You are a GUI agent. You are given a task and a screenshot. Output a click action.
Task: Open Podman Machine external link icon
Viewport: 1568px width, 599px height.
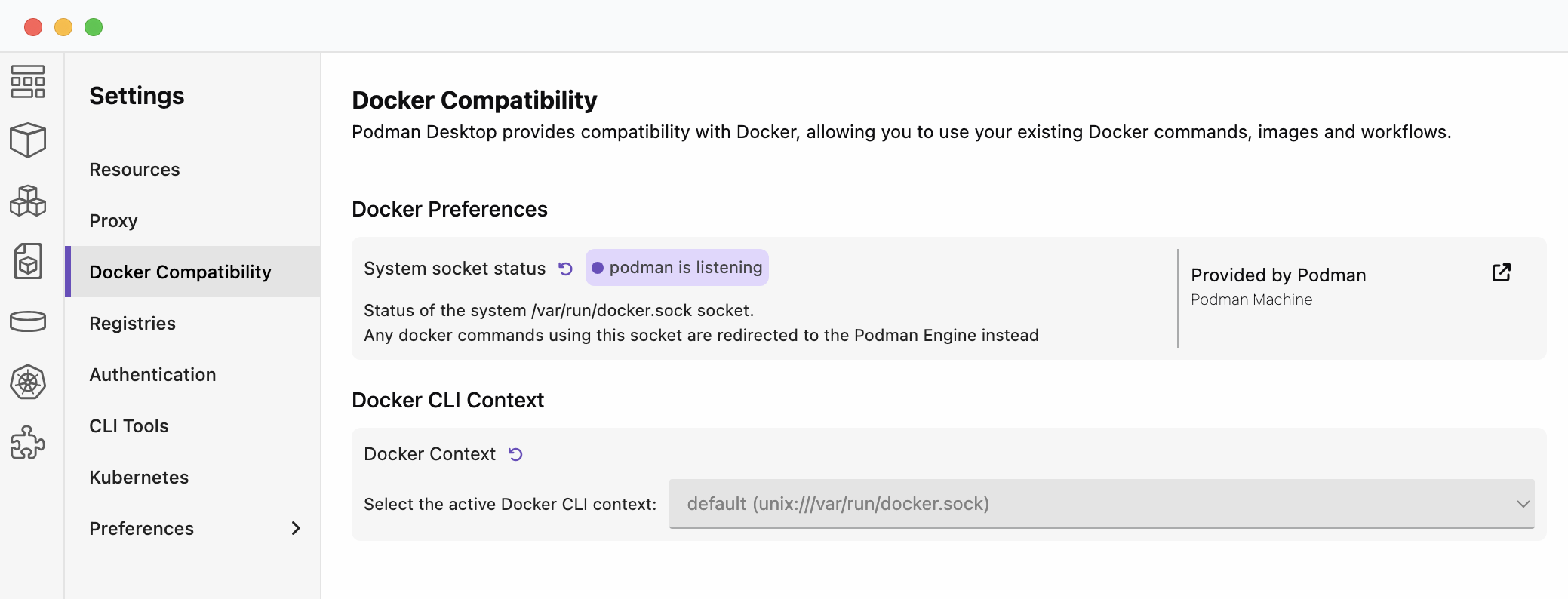[x=1501, y=273]
